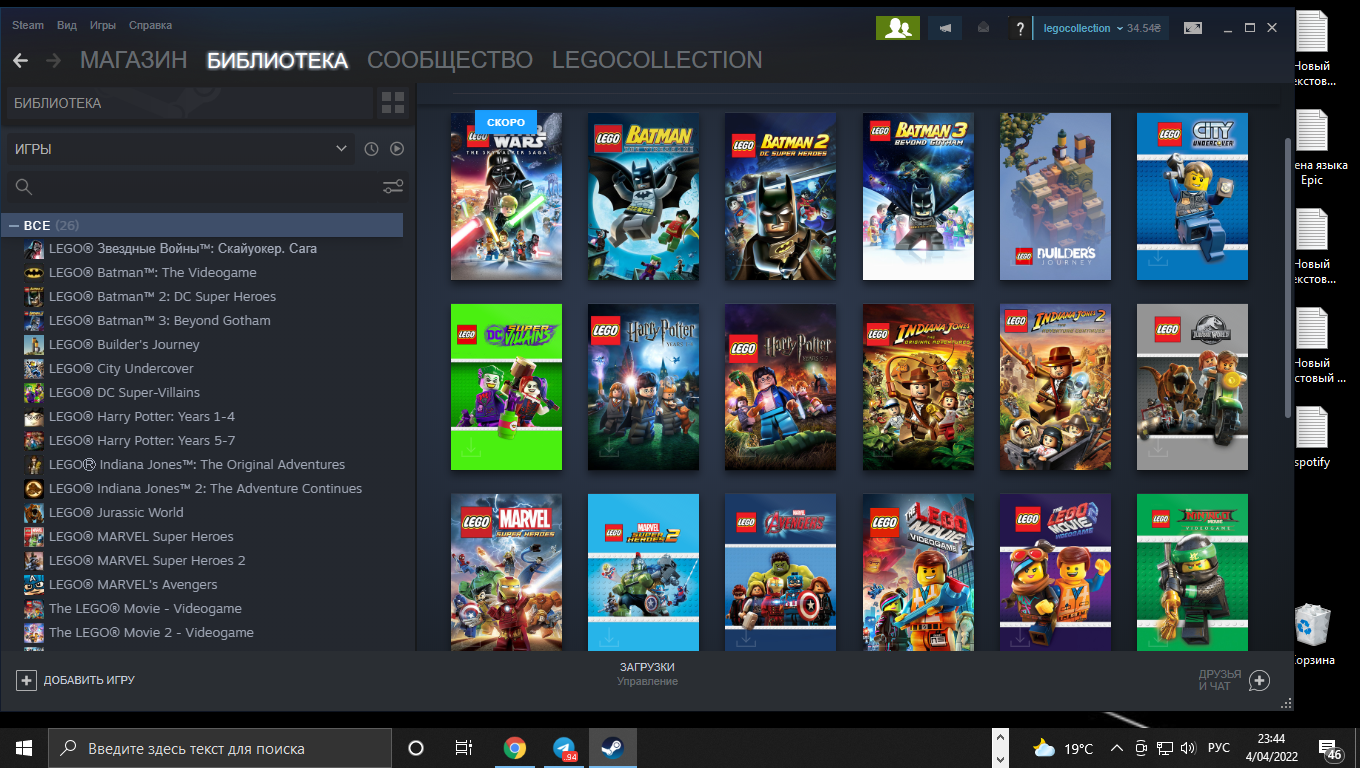Open Telegram from the taskbar
Viewport: 1360px width, 768px height.
point(564,748)
